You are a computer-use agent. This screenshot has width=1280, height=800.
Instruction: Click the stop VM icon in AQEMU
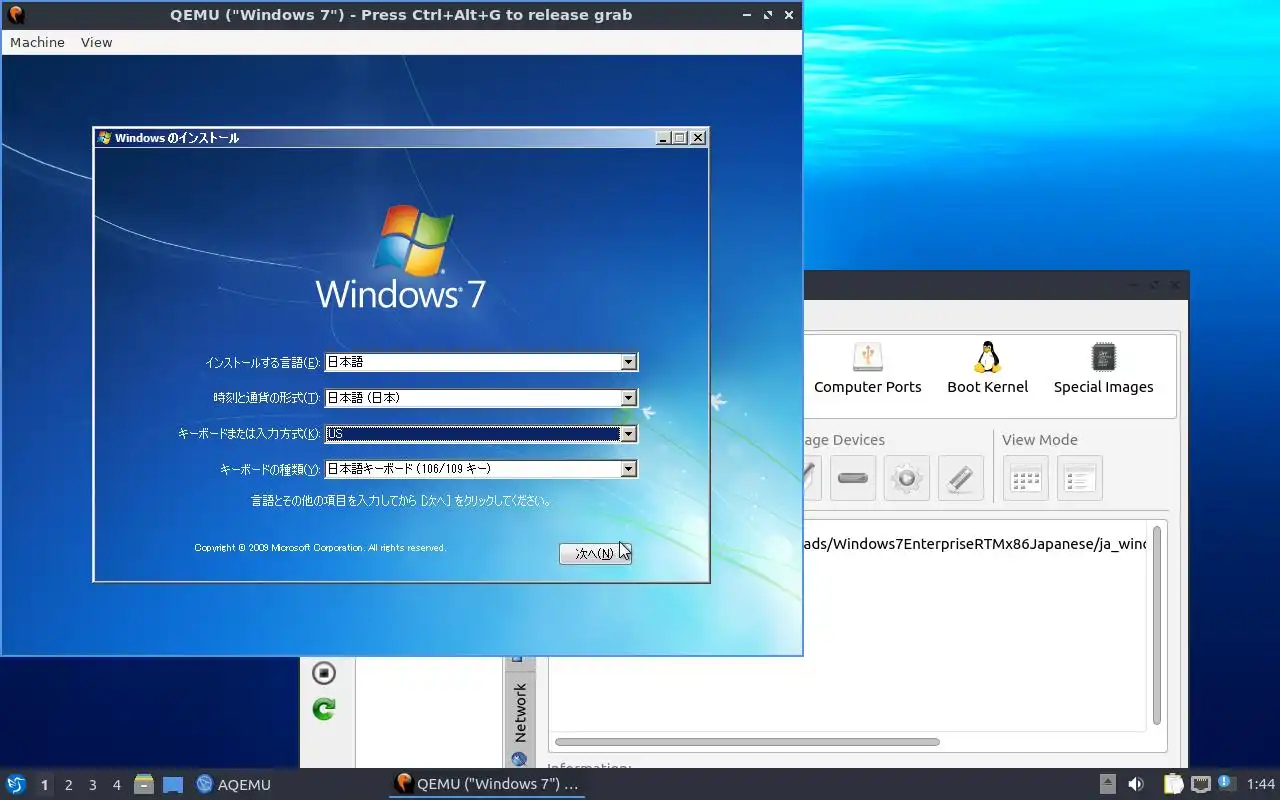coord(323,673)
